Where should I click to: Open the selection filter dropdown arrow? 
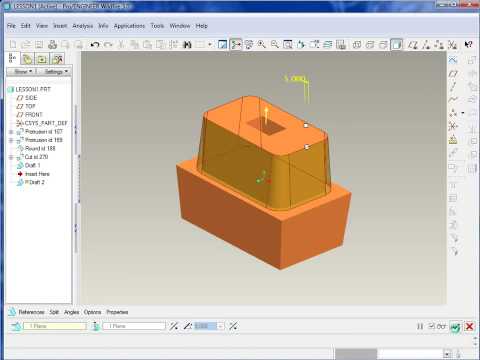[447, 354]
